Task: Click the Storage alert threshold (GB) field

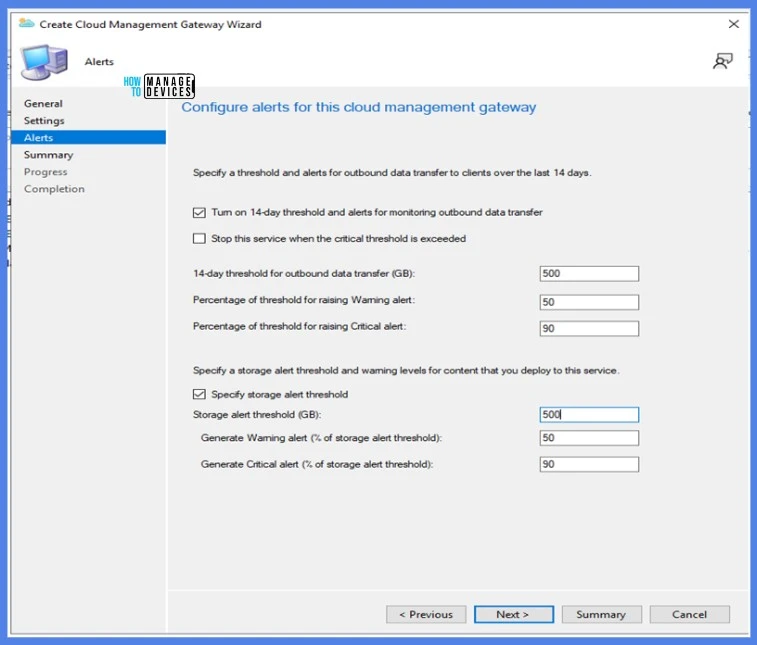Action: tap(588, 415)
